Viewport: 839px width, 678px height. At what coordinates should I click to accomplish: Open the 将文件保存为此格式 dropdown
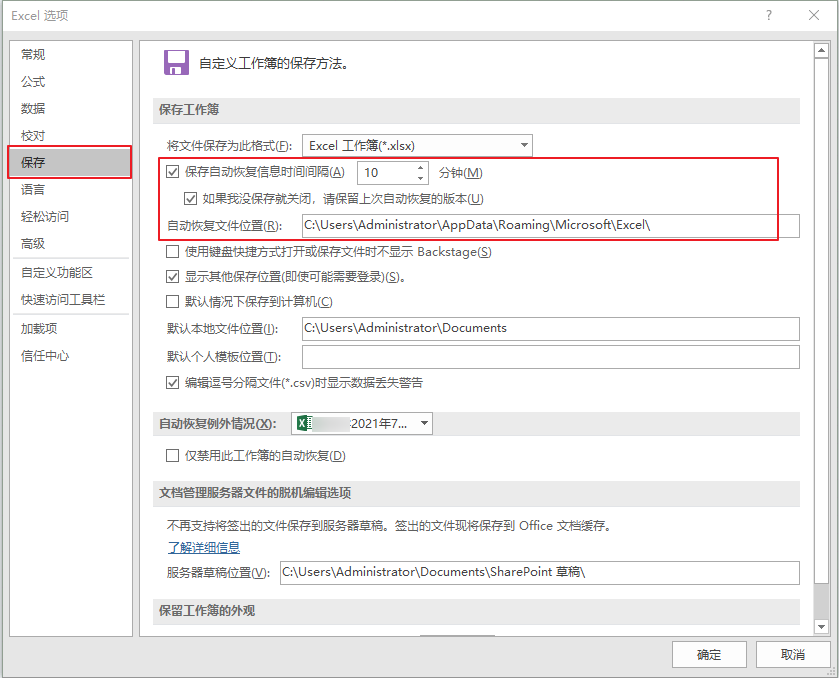417,146
